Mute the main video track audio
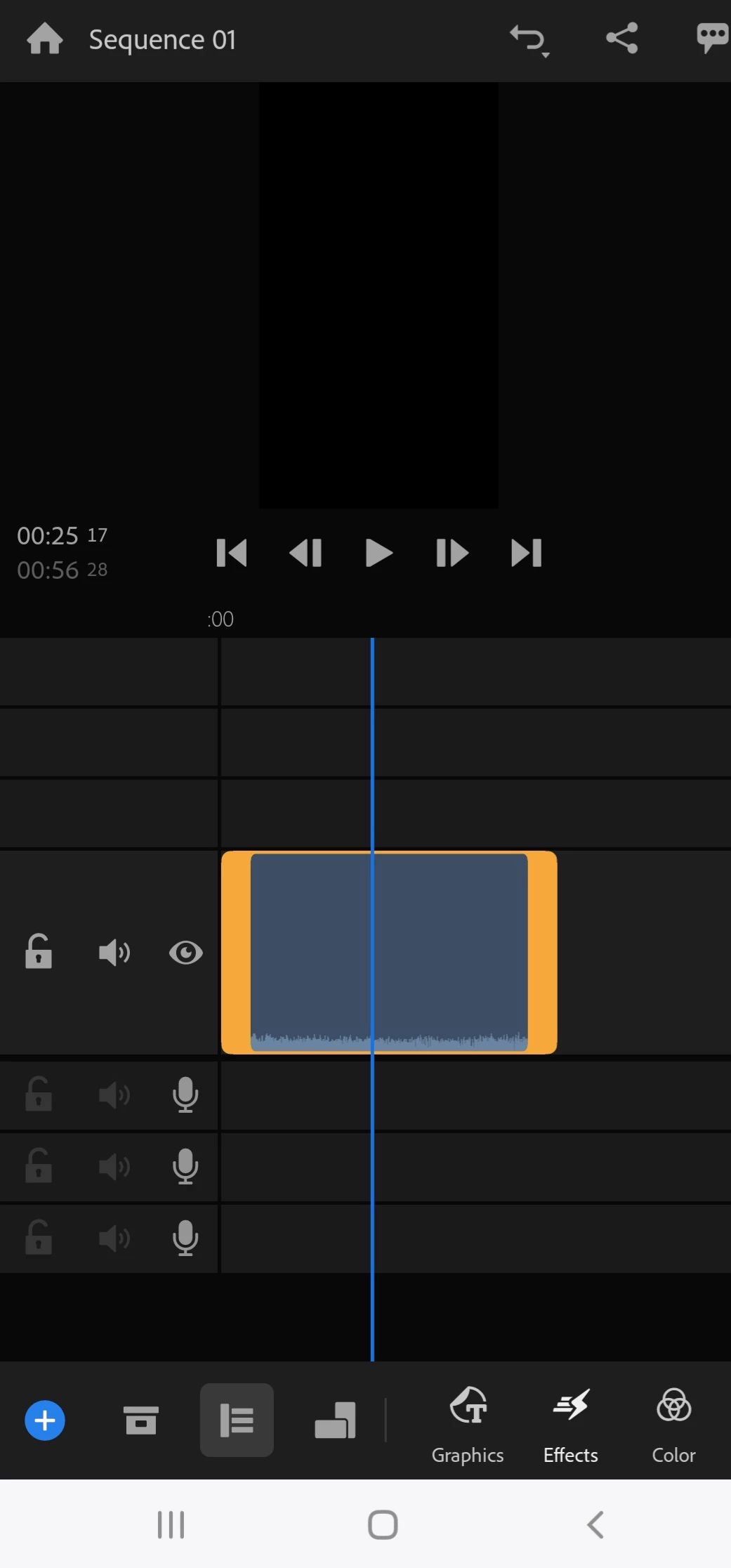The width and height of the screenshot is (731, 1568). [114, 953]
